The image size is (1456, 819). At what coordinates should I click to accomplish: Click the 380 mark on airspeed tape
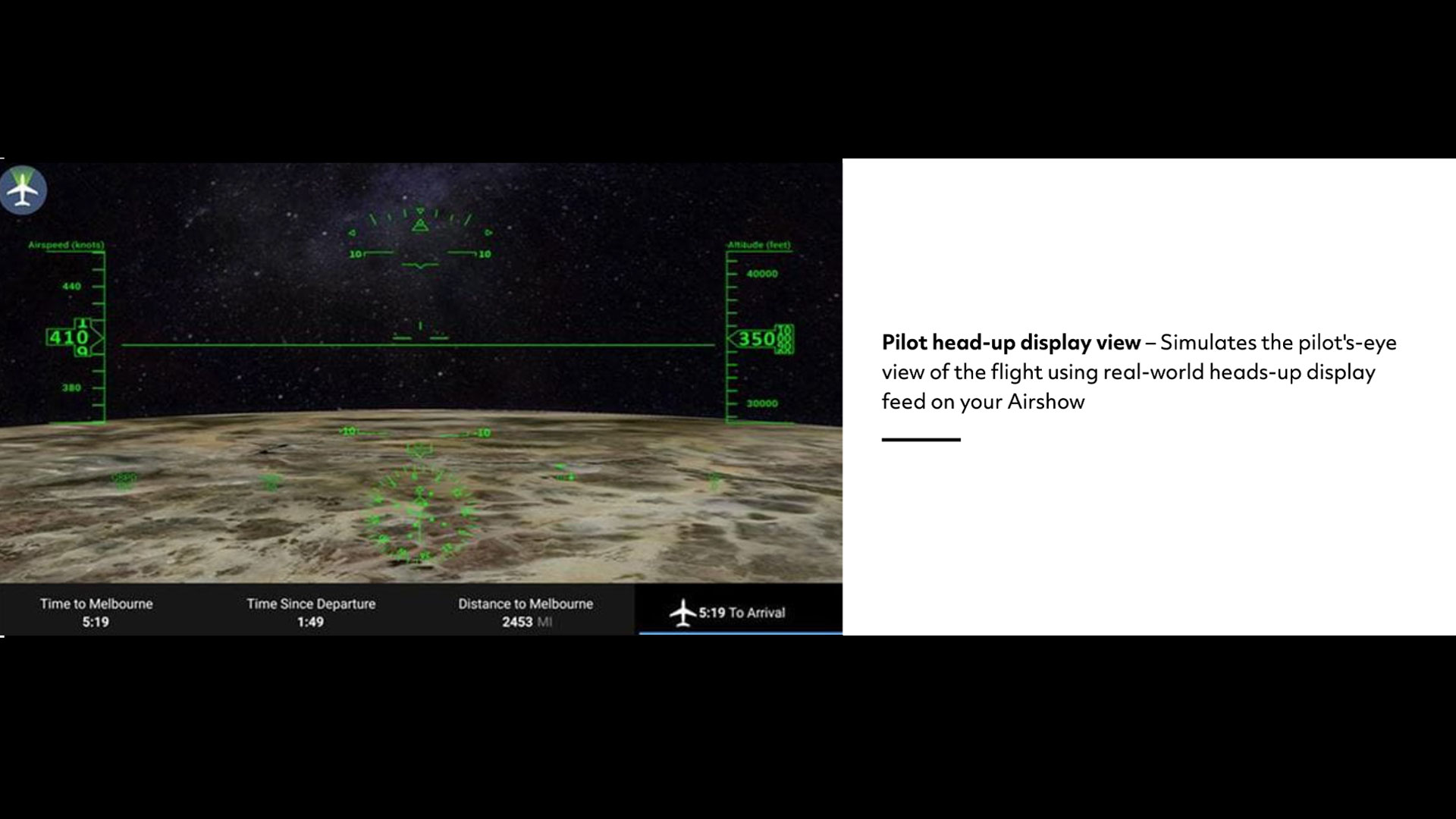tap(71, 388)
